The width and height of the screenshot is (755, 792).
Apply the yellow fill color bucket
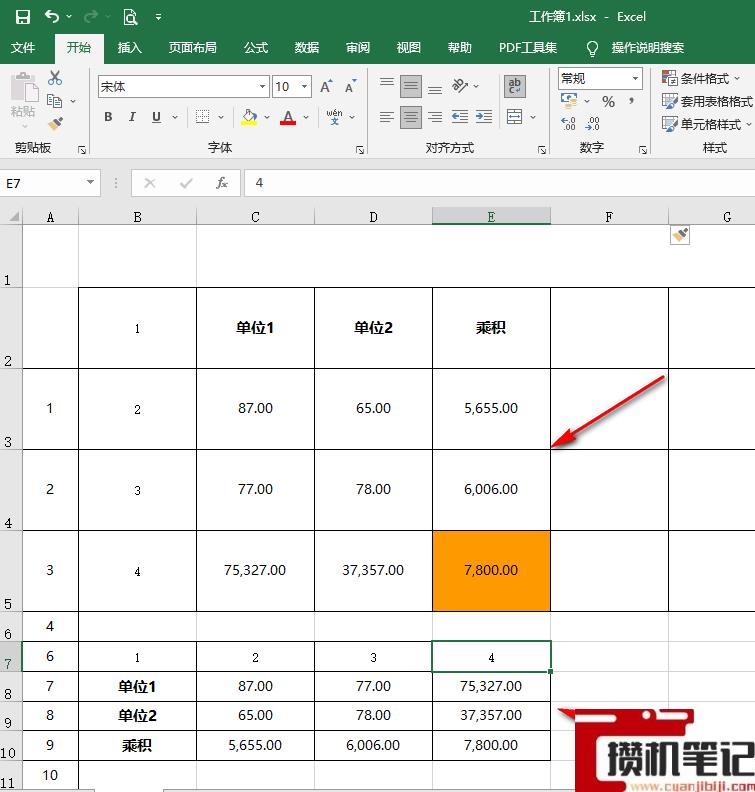tap(249, 117)
